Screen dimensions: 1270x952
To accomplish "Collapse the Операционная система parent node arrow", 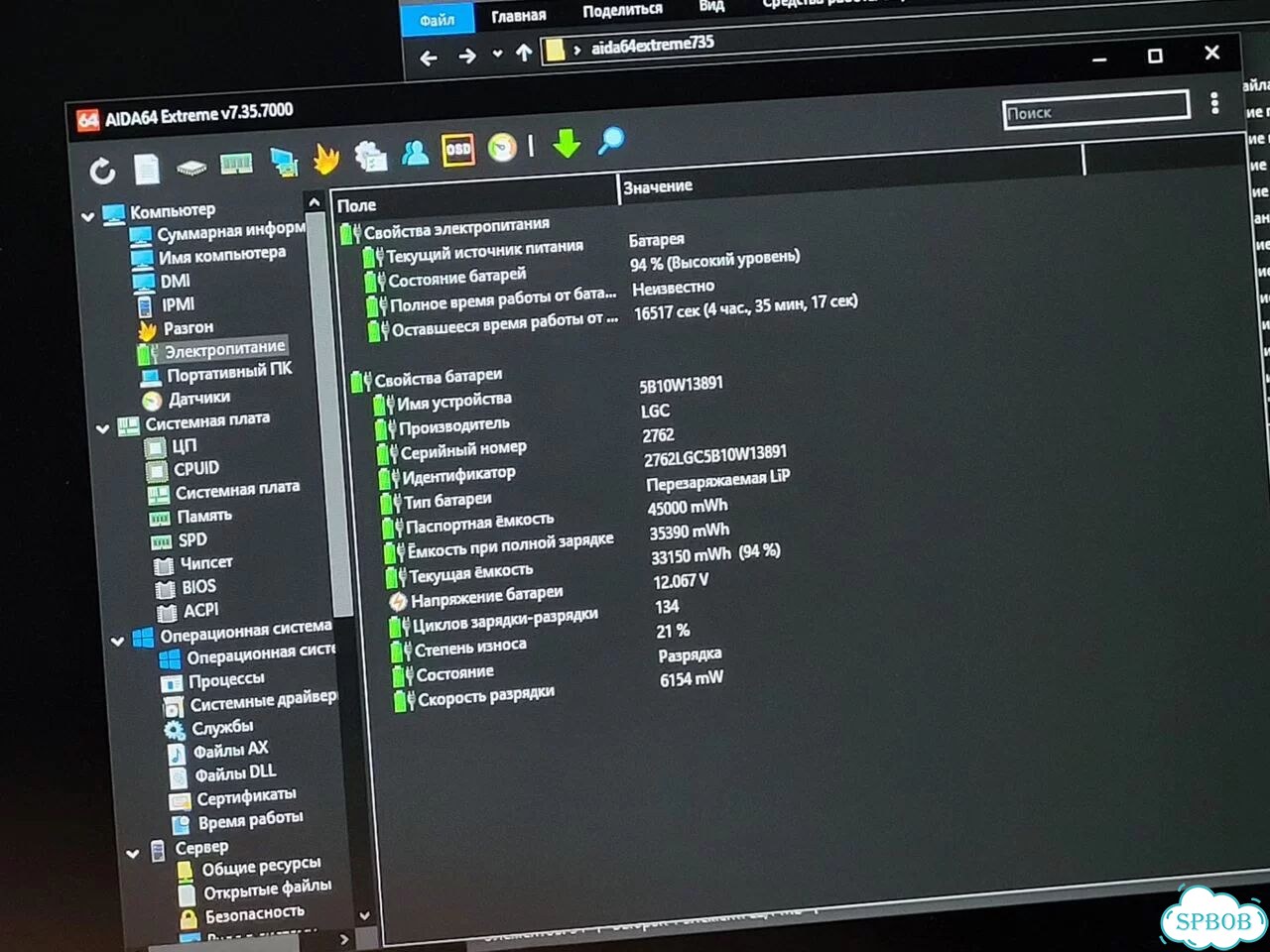I will [117, 641].
